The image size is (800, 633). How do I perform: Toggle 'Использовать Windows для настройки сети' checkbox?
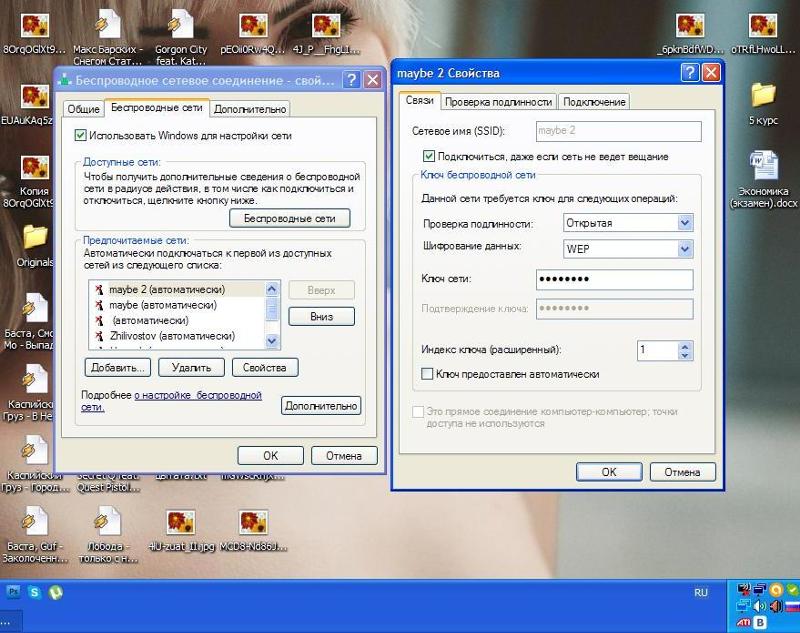click(x=80, y=135)
